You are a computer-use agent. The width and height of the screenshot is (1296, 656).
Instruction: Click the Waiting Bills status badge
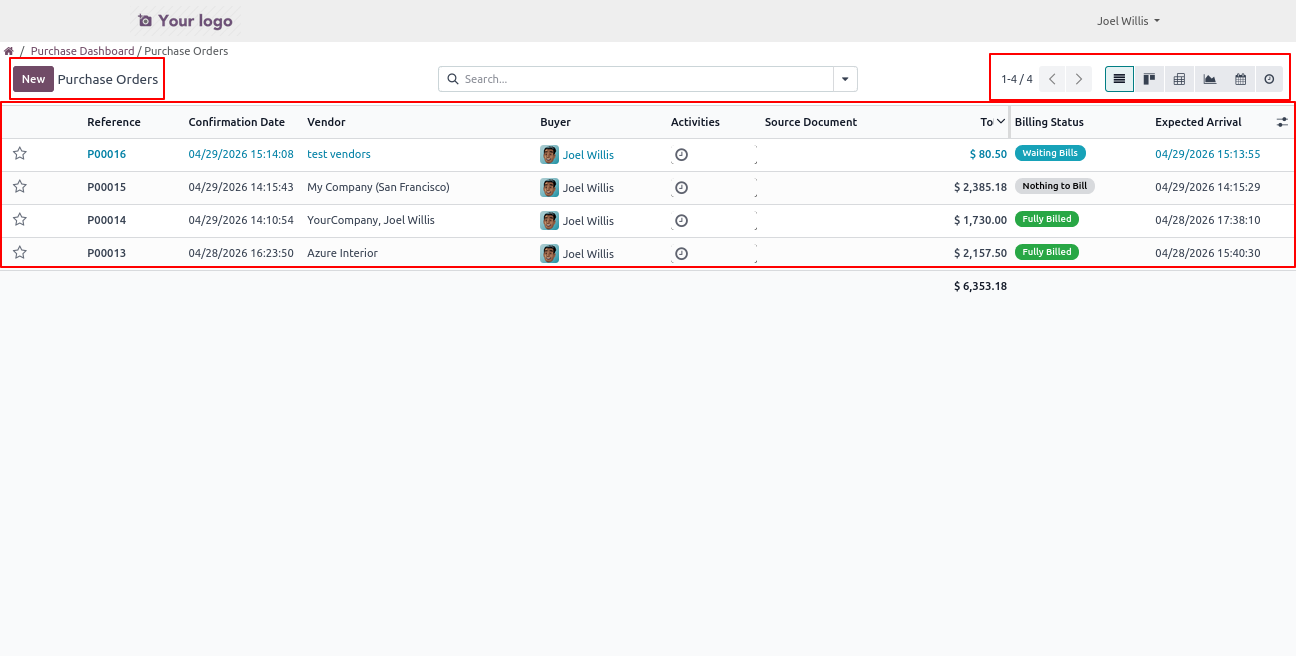tap(1049, 154)
